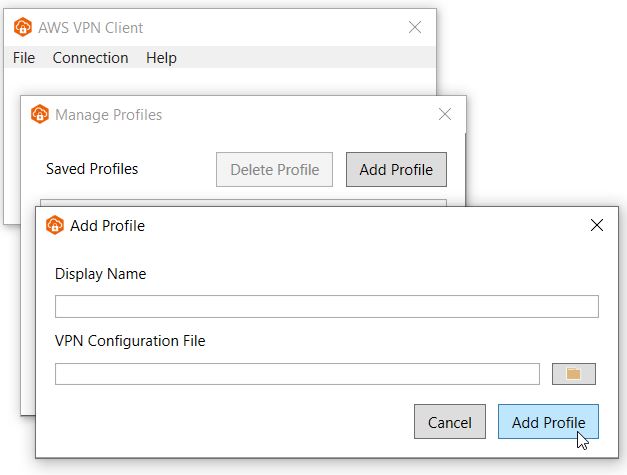The height and width of the screenshot is (475, 627).
Task: Close the Manage Profiles window
Action: [445, 114]
